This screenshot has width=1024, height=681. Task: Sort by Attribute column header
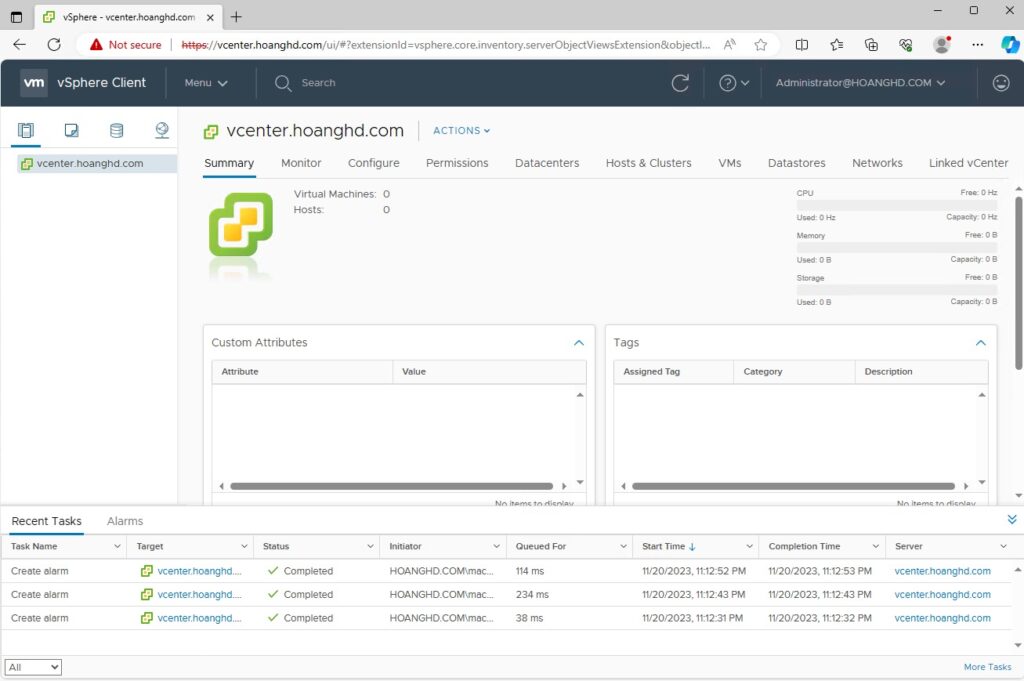point(240,372)
